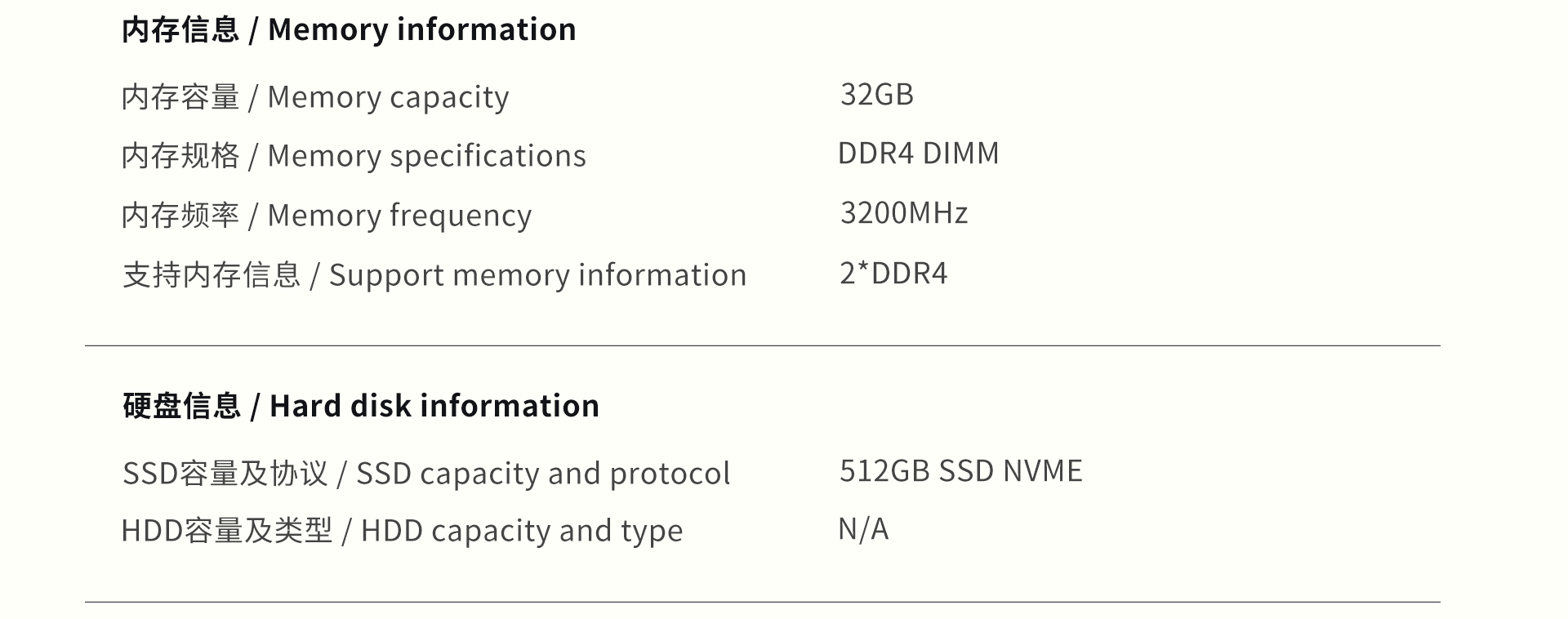Select the N/A value for HDD

(862, 529)
